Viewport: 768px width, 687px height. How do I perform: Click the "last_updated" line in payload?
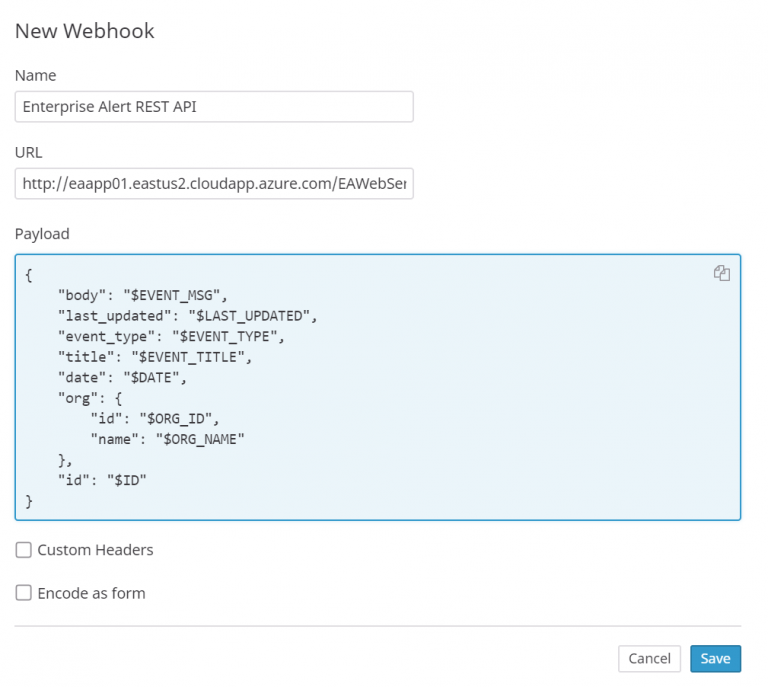187,315
